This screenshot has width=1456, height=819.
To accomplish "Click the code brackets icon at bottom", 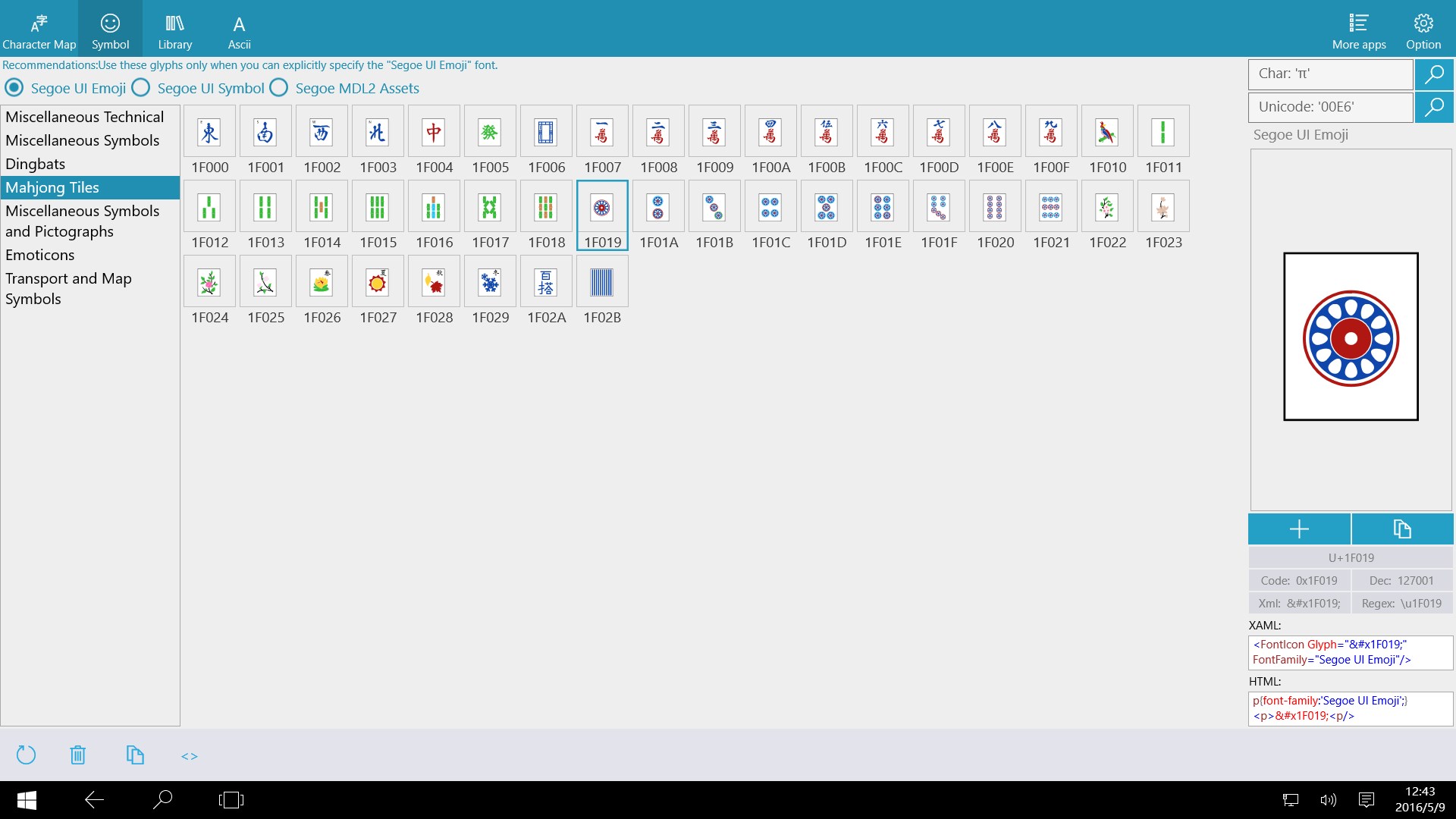I will (x=190, y=756).
